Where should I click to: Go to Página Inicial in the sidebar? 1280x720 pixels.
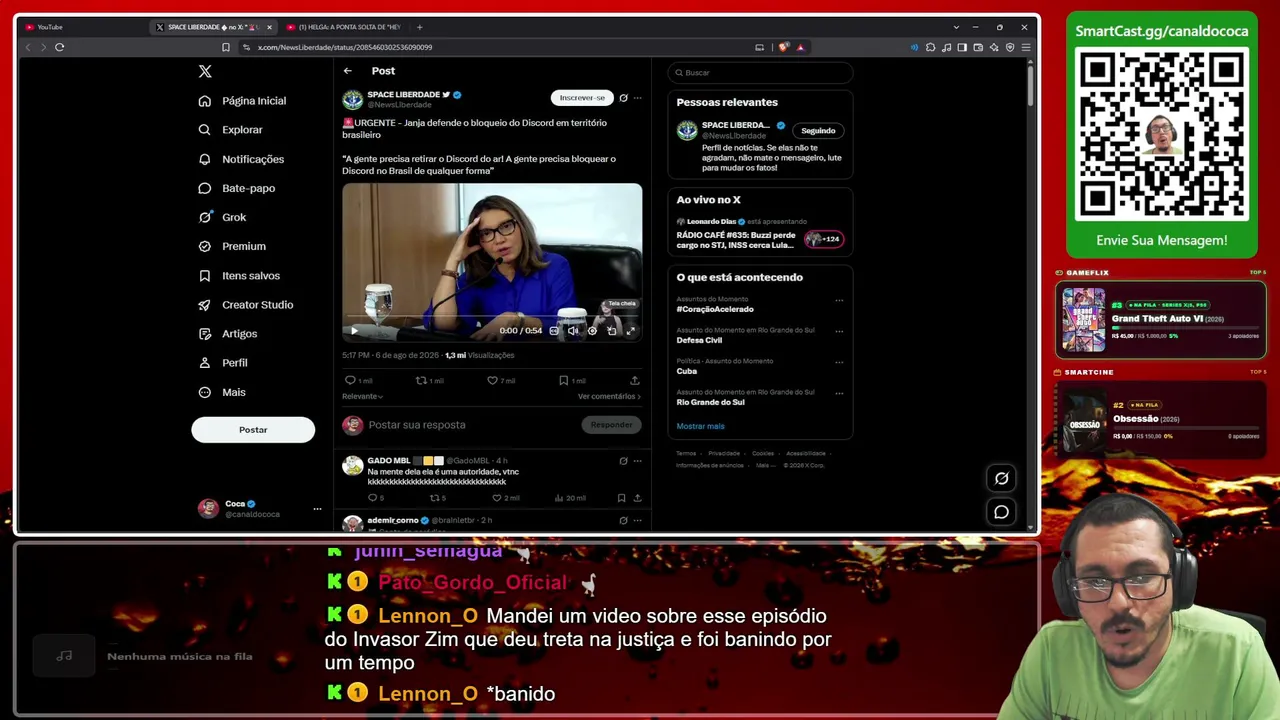(243, 101)
